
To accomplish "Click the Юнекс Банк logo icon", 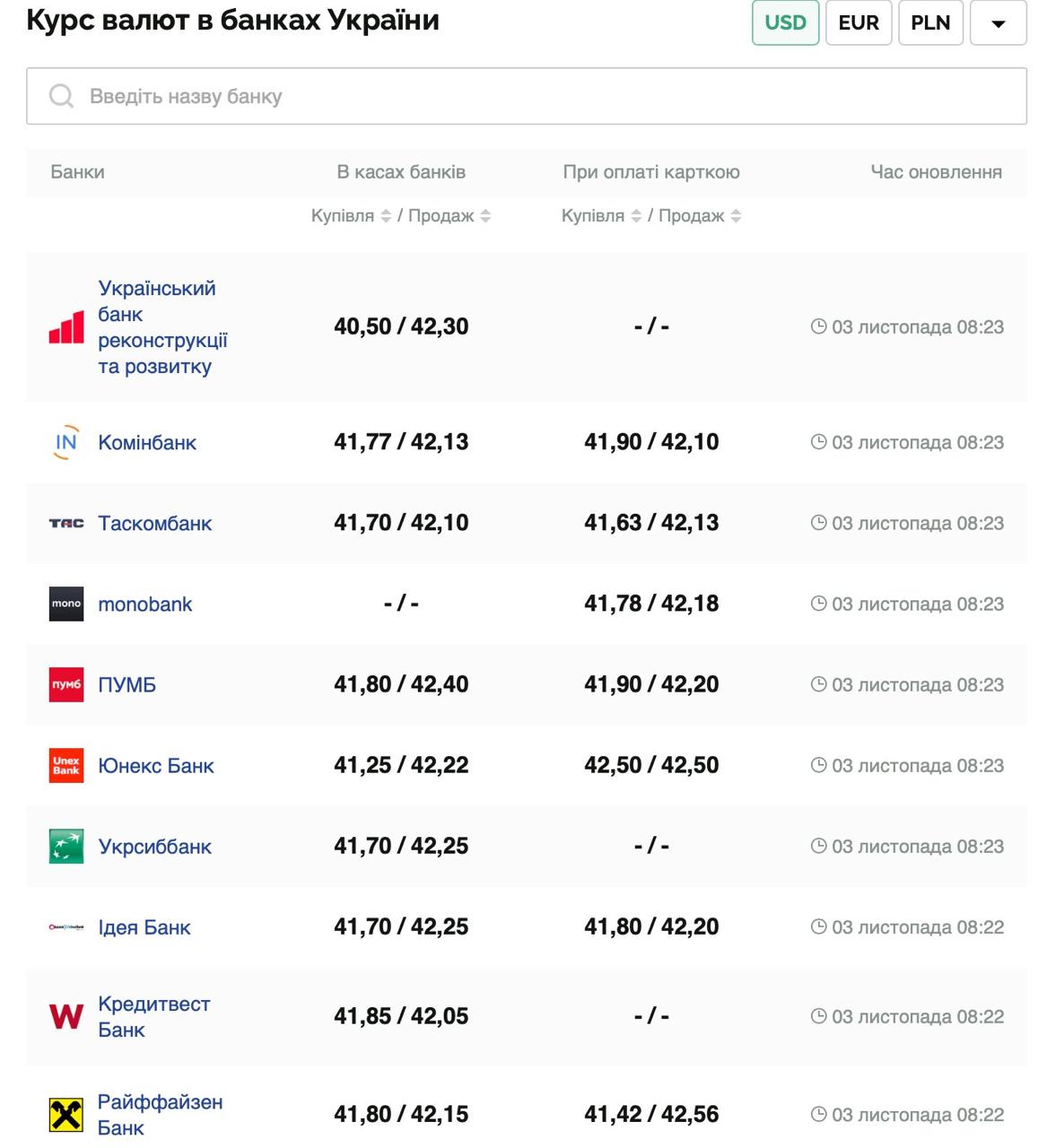I will (x=66, y=766).
